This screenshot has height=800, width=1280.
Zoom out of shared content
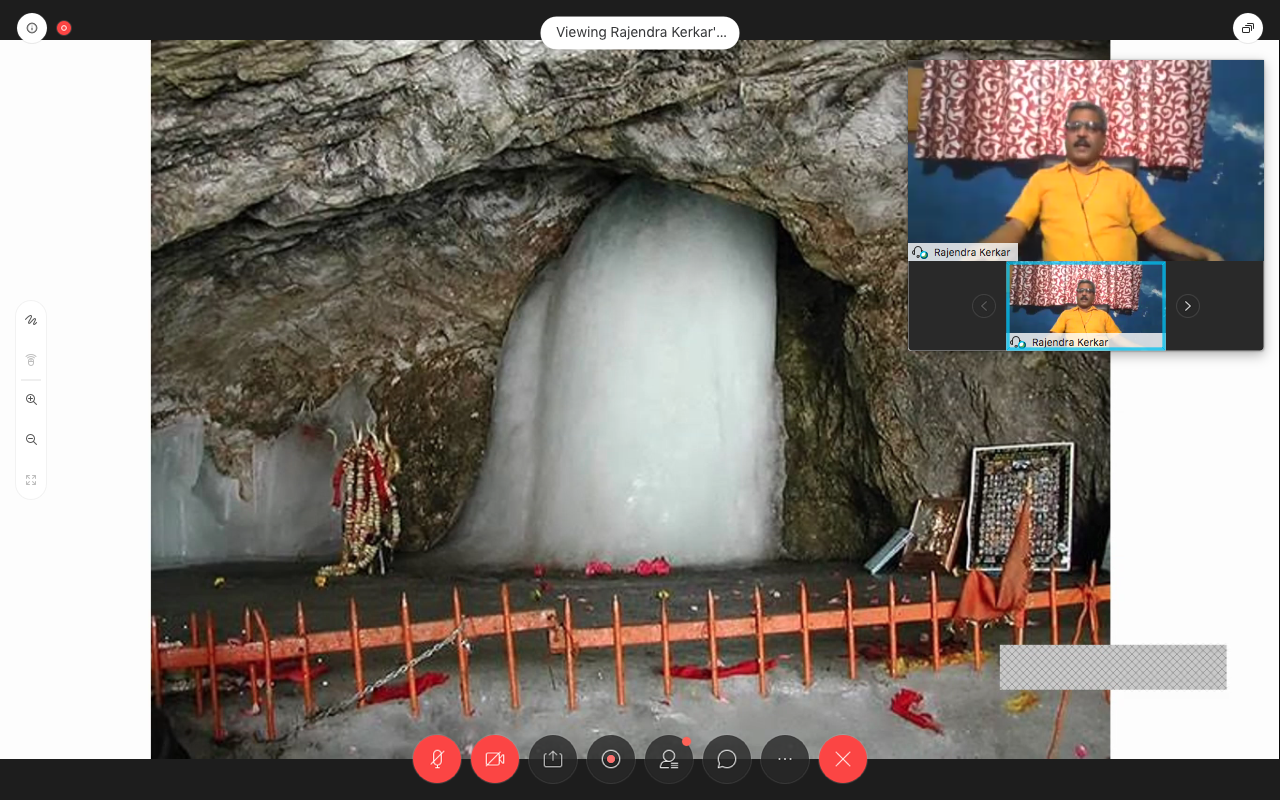point(31,439)
